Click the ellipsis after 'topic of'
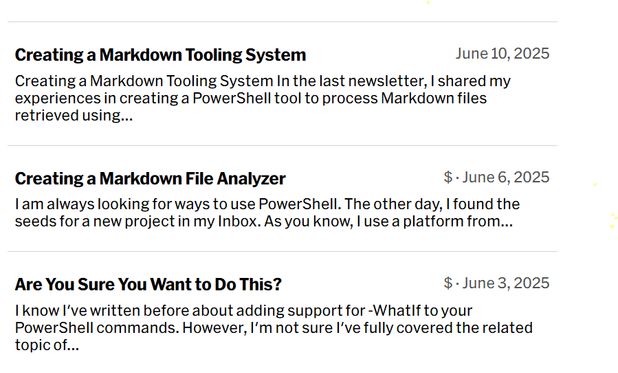618x373 pixels. click(x=73, y=348)
